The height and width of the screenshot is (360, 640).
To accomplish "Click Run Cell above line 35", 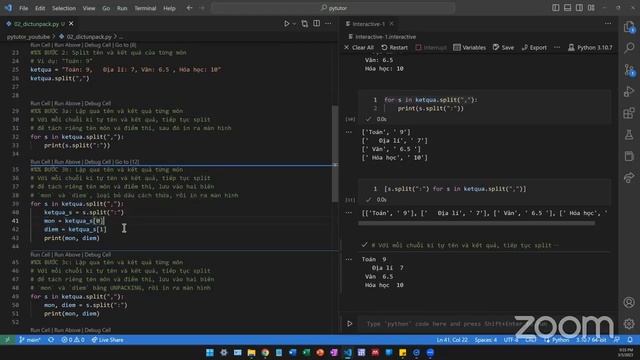I will click(40, 162).
